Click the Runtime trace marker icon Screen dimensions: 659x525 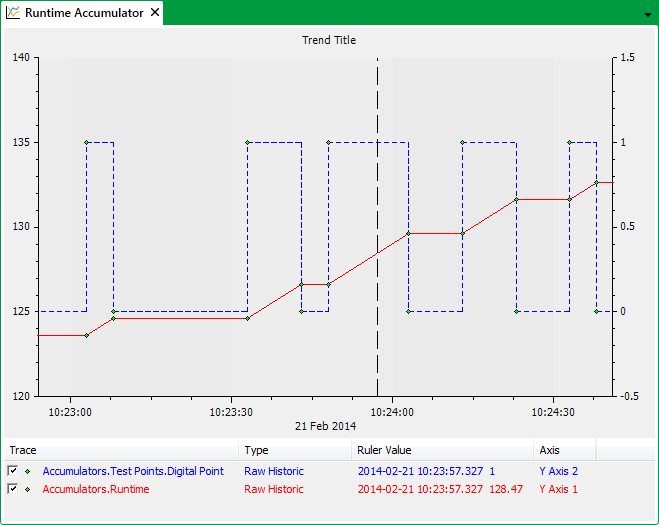(x=28, y=489)
